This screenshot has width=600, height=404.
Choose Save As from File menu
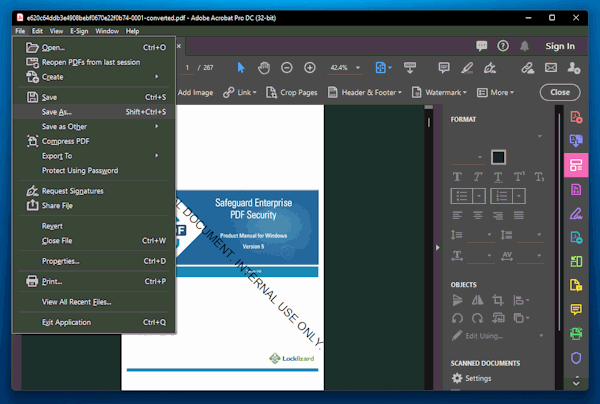point(94,112)
